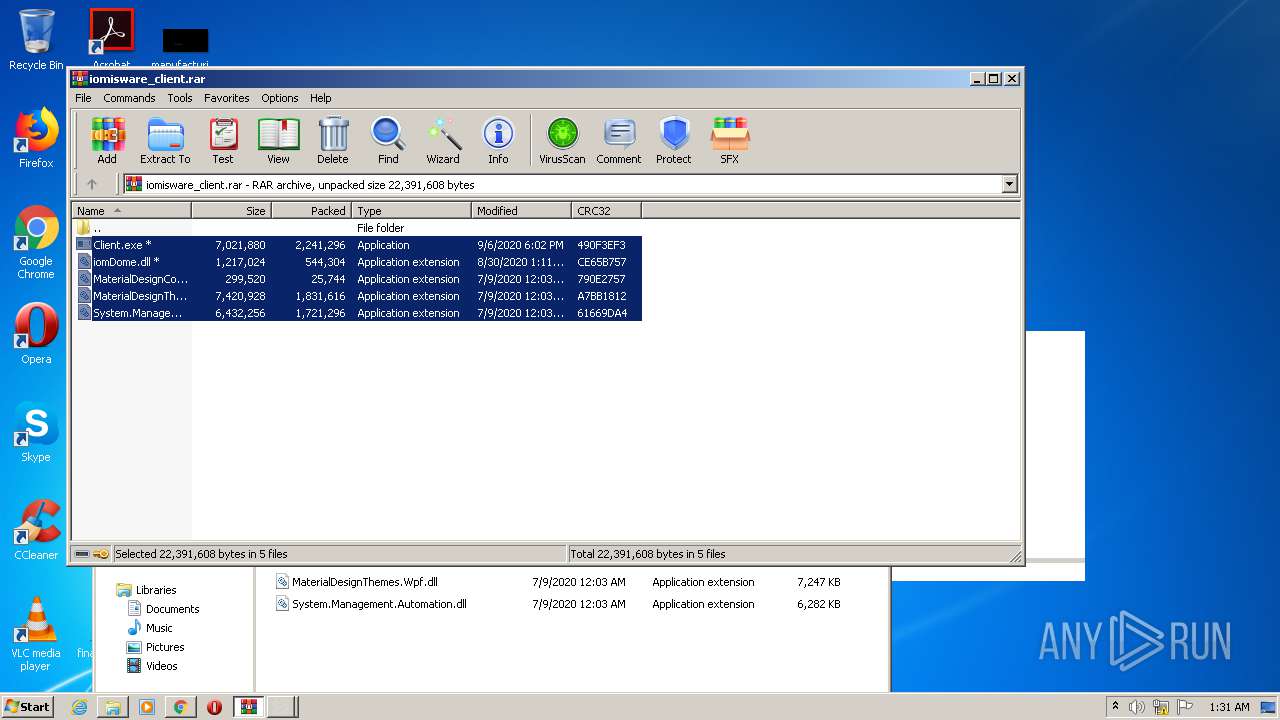Select the MaterialDesignTh... file row
Image resolution: width=1280 pixels, height=720 pixels.
[x=358, y=296]
